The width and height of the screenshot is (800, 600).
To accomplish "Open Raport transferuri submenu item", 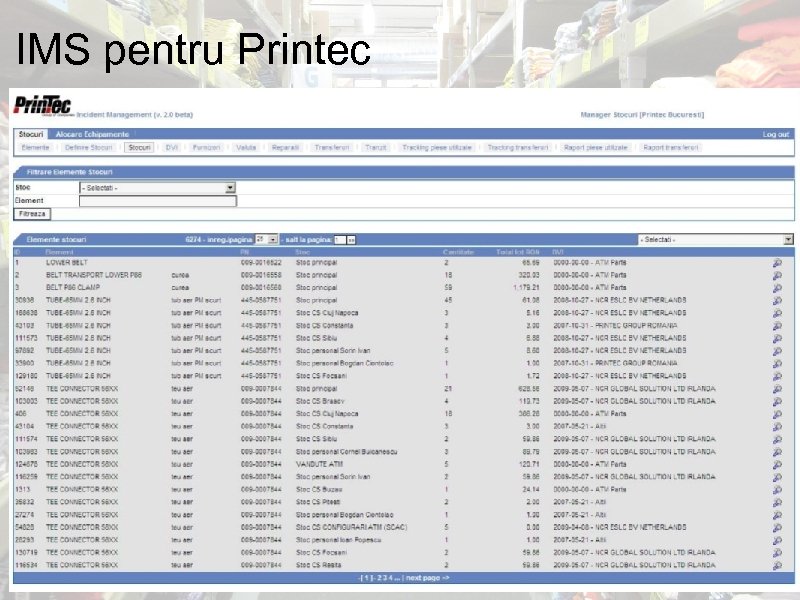I will (671, 147).
